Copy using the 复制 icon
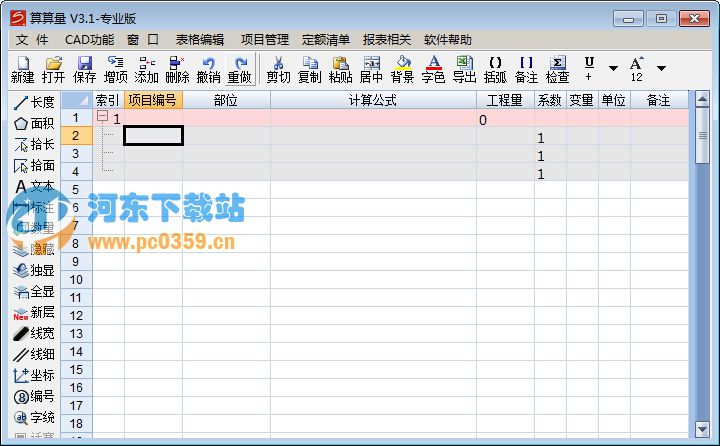 click(309, 69)
